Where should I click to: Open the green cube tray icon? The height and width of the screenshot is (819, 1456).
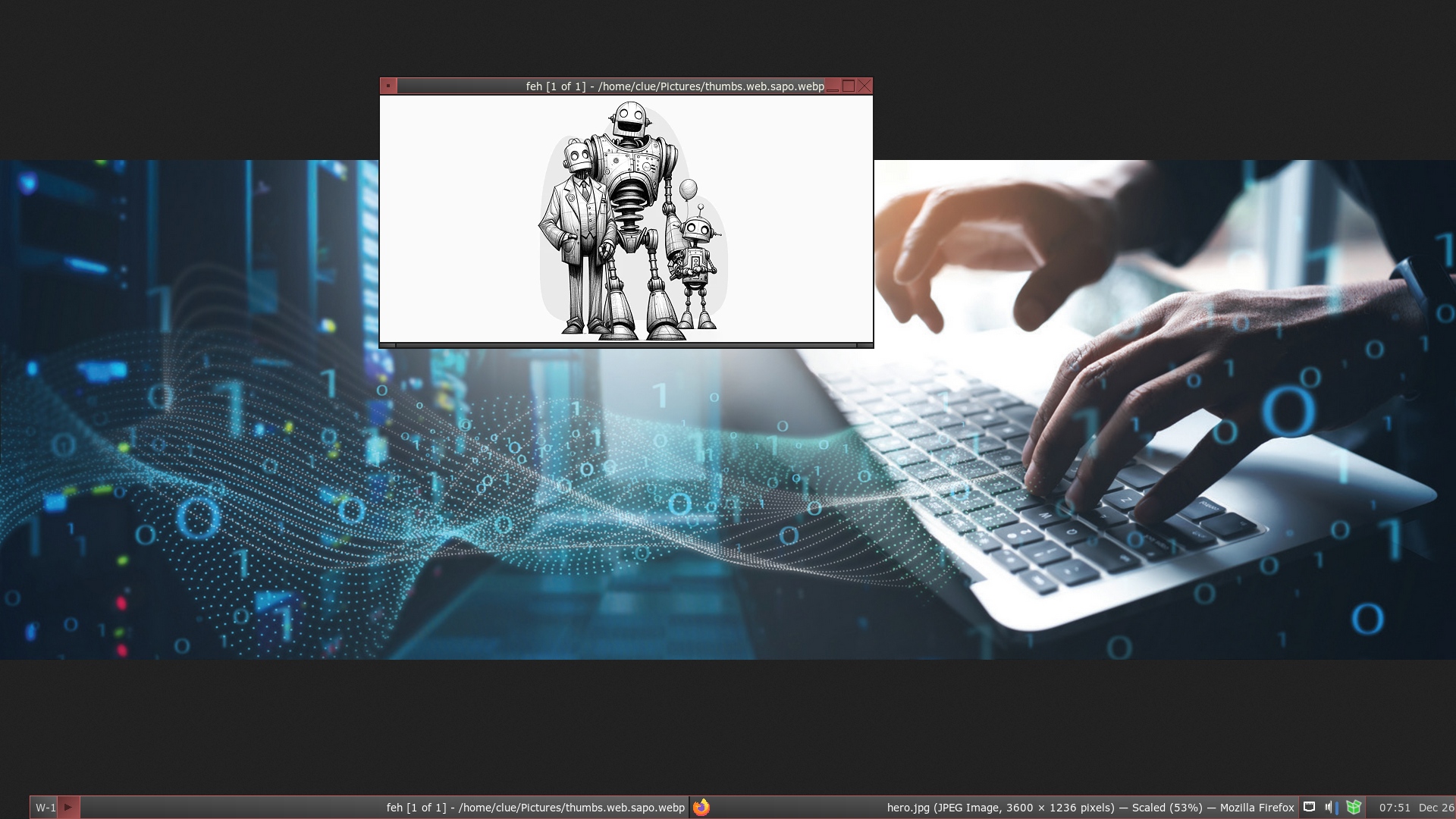click(x=1354, y=807)
